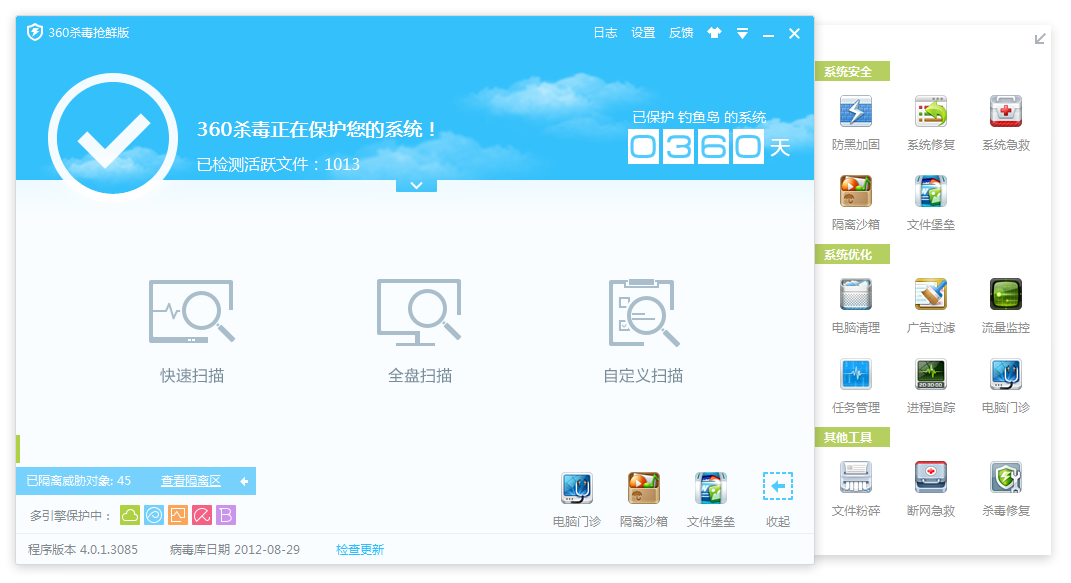The height and width of the screenshot is (583, 1071).
Task: Launch 全盘扫描 full disk scan
Action: (419, 332)
